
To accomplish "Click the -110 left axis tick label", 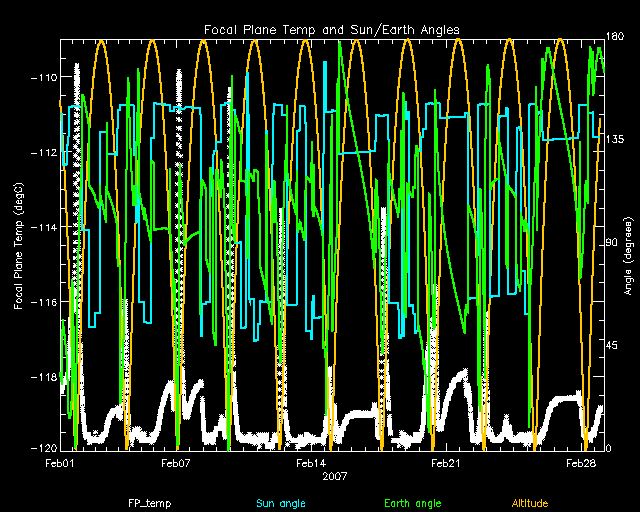I will [x=42, y=78].
